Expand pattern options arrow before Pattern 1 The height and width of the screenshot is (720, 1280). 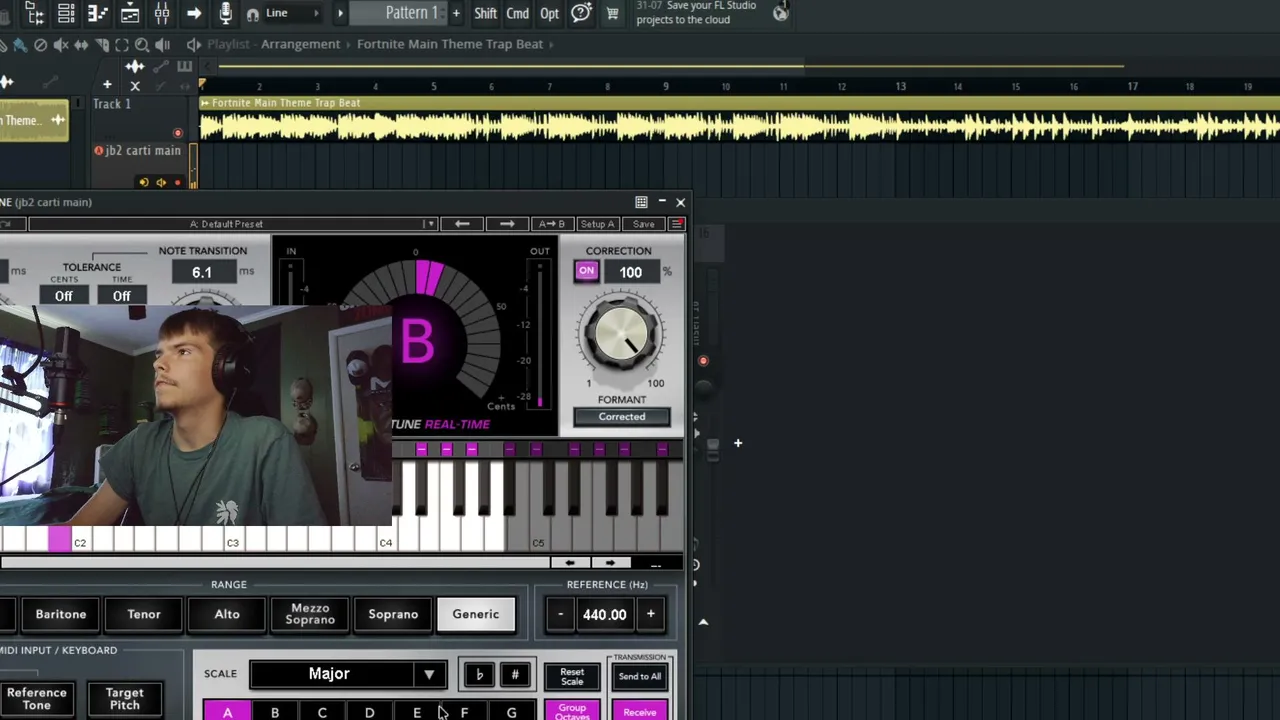[x=340, y=13]
